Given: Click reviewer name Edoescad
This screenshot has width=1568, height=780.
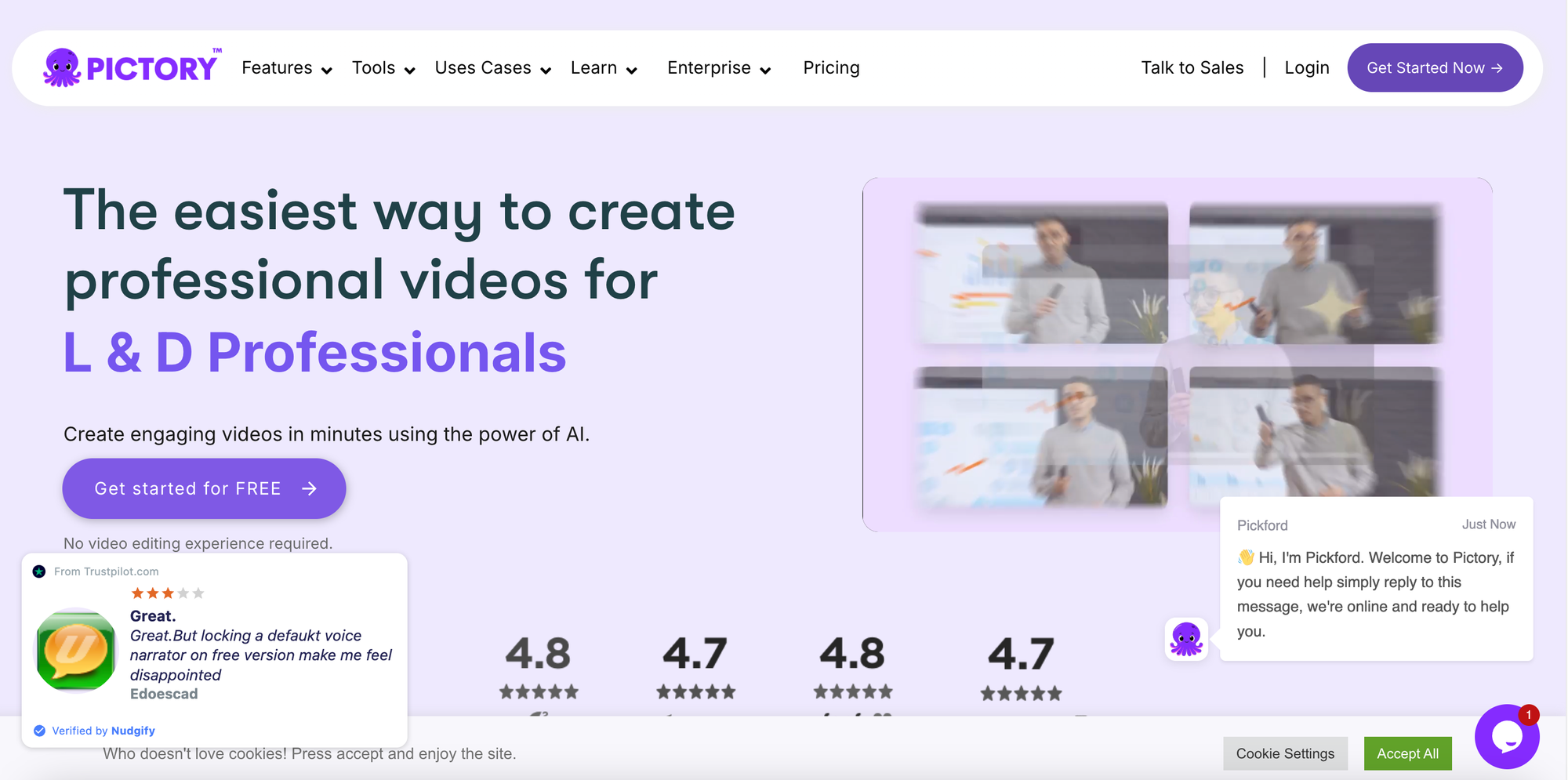Looking at the screenshot, I should tap(164, 694).
